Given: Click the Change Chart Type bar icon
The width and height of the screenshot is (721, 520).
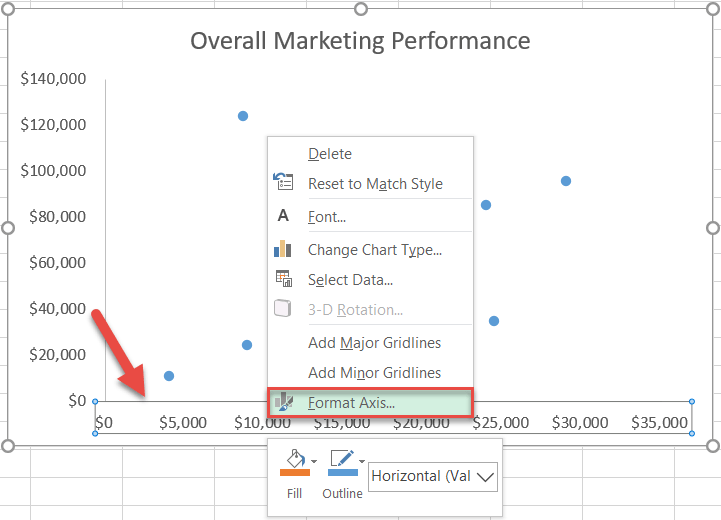Looking at the screenshot, I should coord(283,249).
